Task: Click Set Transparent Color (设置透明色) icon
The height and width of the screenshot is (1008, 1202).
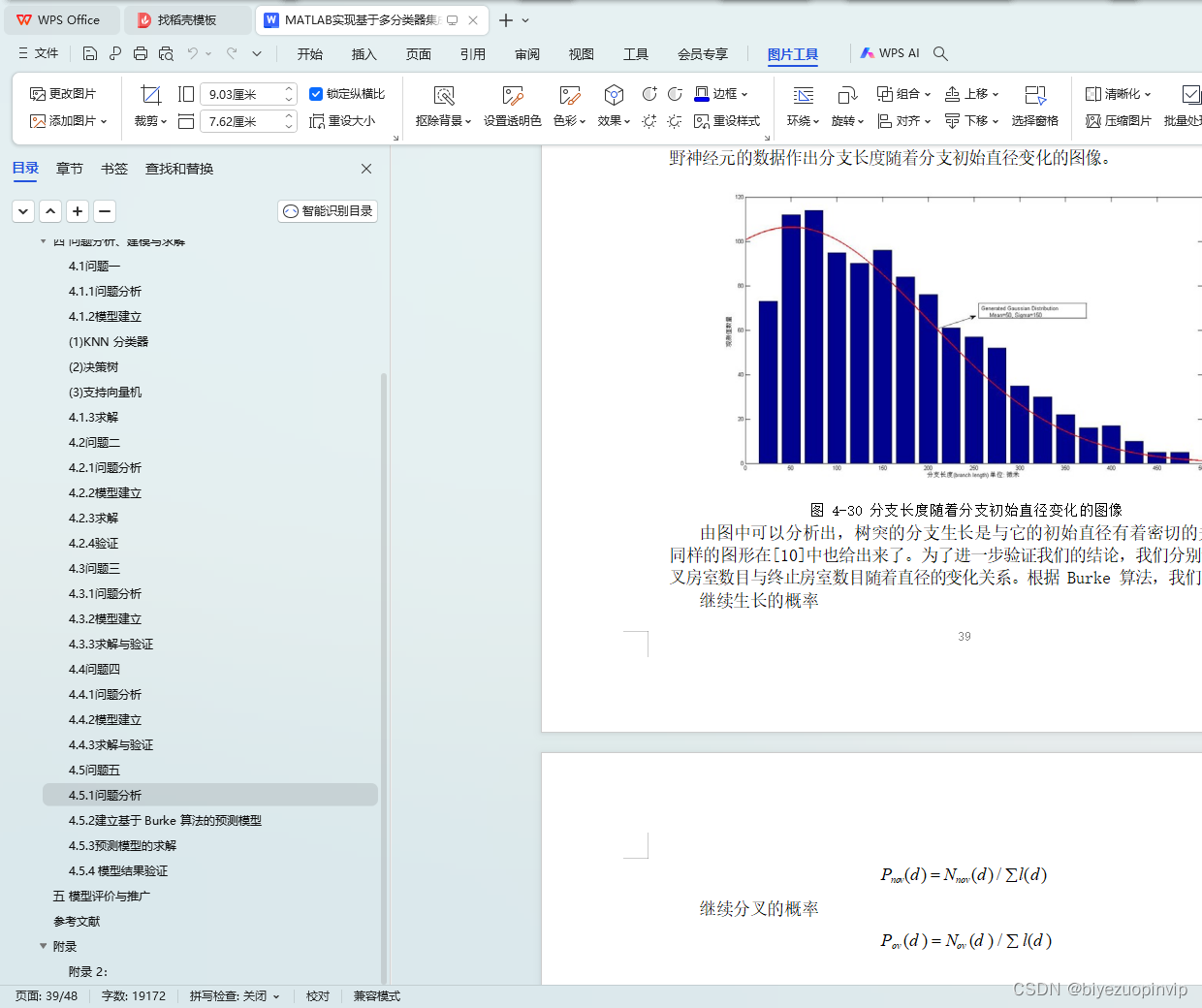Action: pyautogui.click(x=513, y=95)
